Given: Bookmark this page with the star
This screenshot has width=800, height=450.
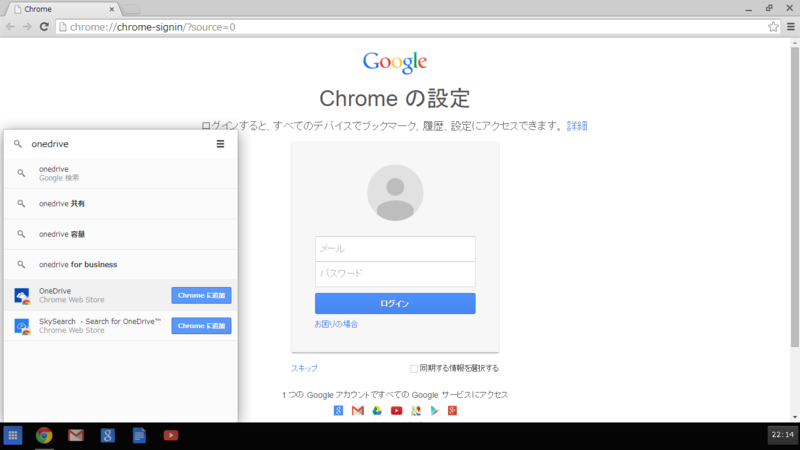Looking at the screenshot, I should 773,27.
